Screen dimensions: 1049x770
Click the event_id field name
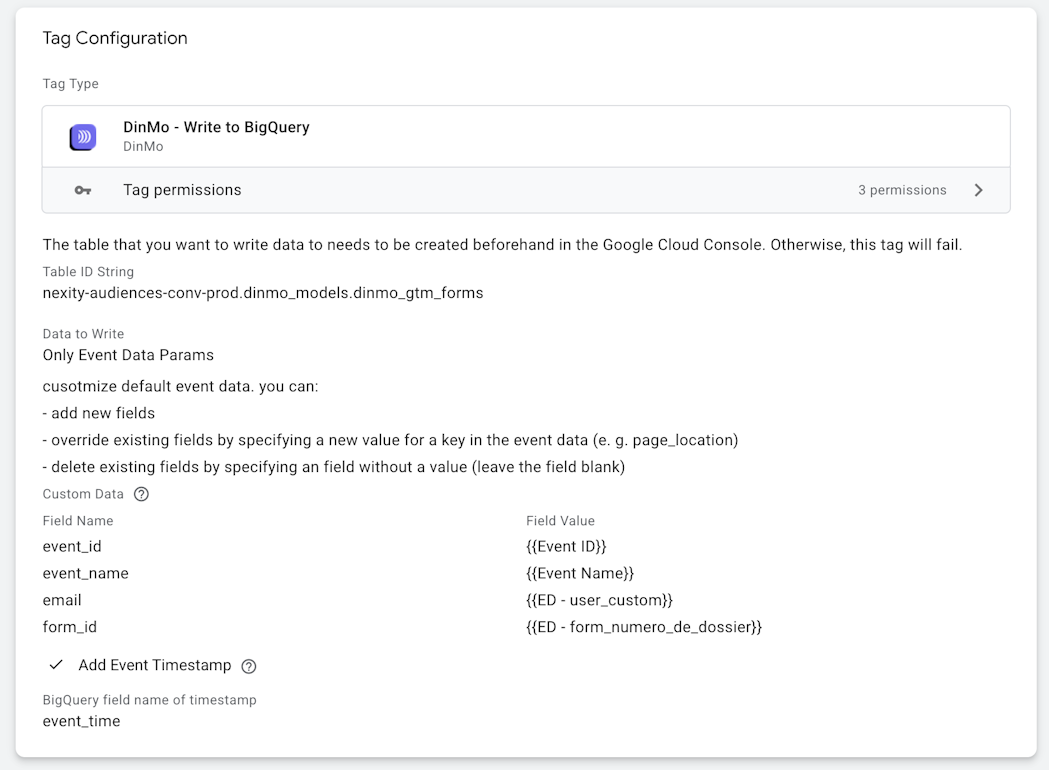tap(72, 547)
